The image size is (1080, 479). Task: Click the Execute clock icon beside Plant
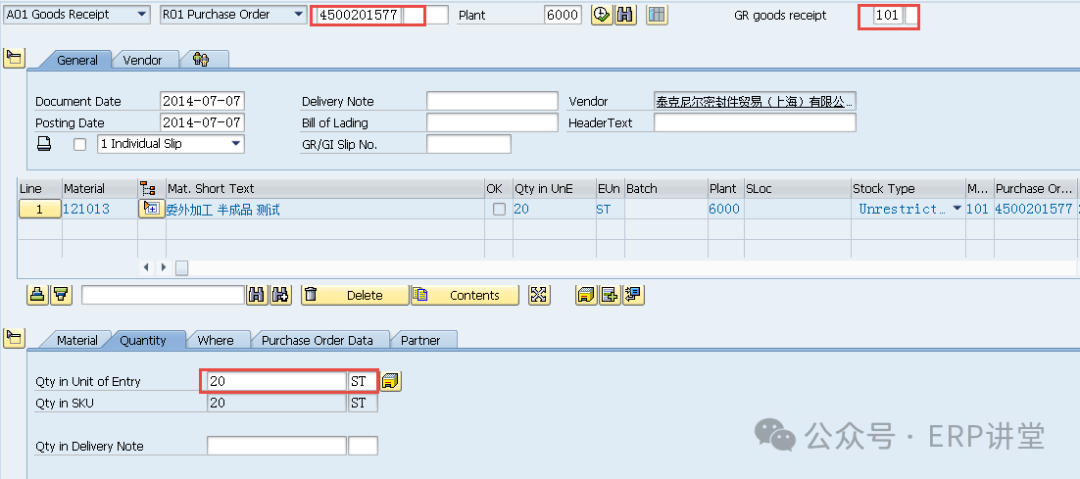pyautogui.click(x=601, y=16)
